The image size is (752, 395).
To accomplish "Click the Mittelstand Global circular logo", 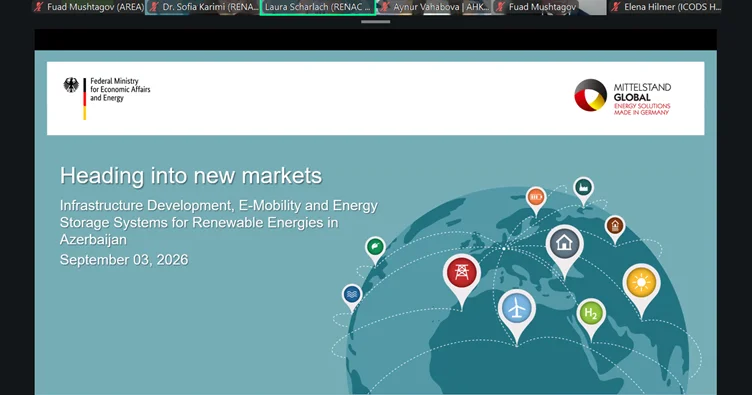I will coord(590,95).
